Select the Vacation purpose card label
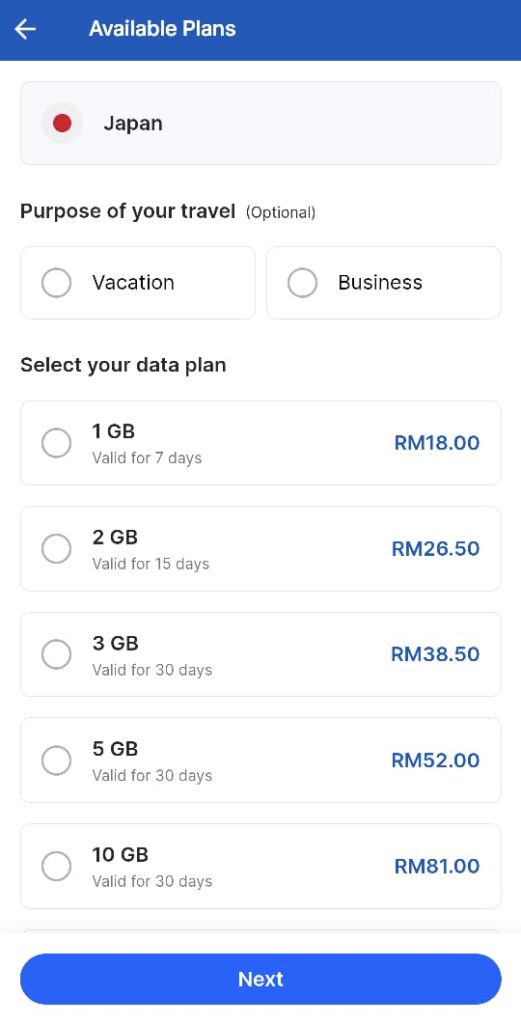The width and height of the screenshot is (521, 1024). point(133,283)
